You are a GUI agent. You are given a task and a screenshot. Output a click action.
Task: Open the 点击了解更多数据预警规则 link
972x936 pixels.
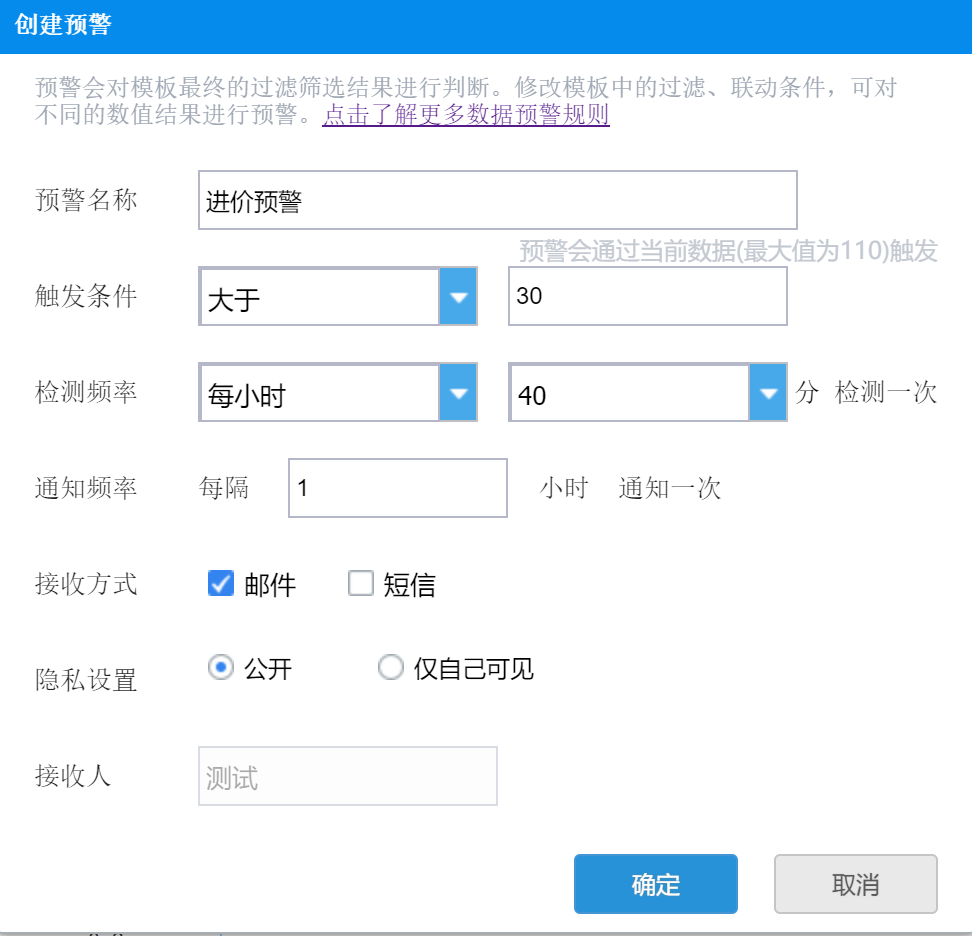pos(466,115)
